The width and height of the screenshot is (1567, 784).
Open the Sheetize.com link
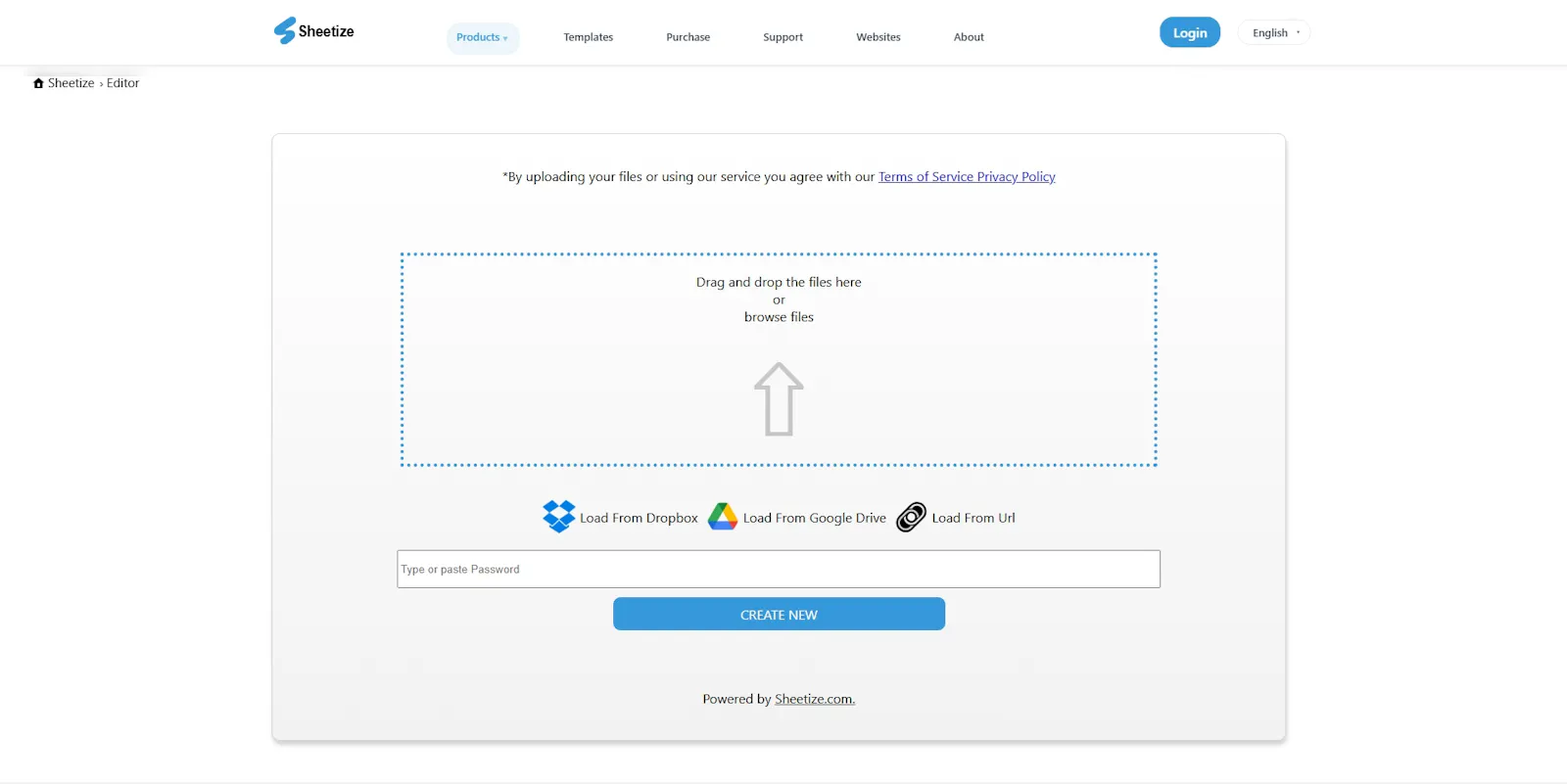(x=815, y=699)
